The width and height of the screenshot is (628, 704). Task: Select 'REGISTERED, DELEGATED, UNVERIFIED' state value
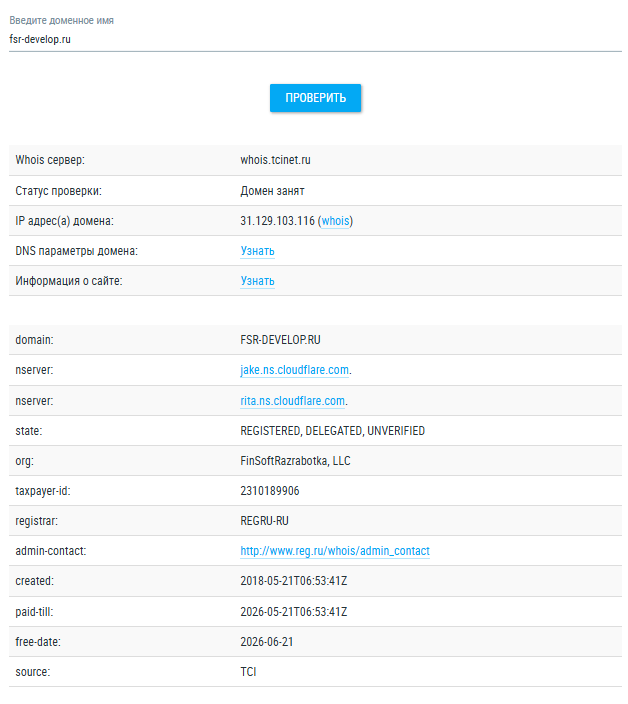[x=332, y=431]
